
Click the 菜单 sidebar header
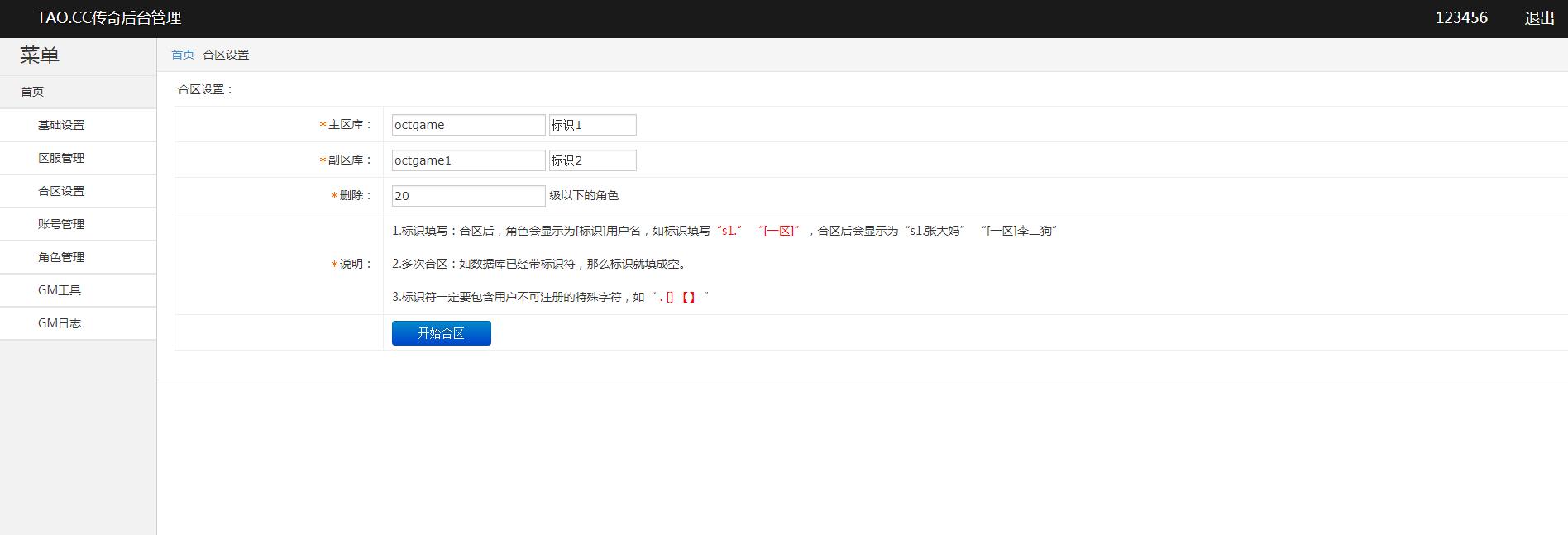pyautogui.click(x=40, y=56)
